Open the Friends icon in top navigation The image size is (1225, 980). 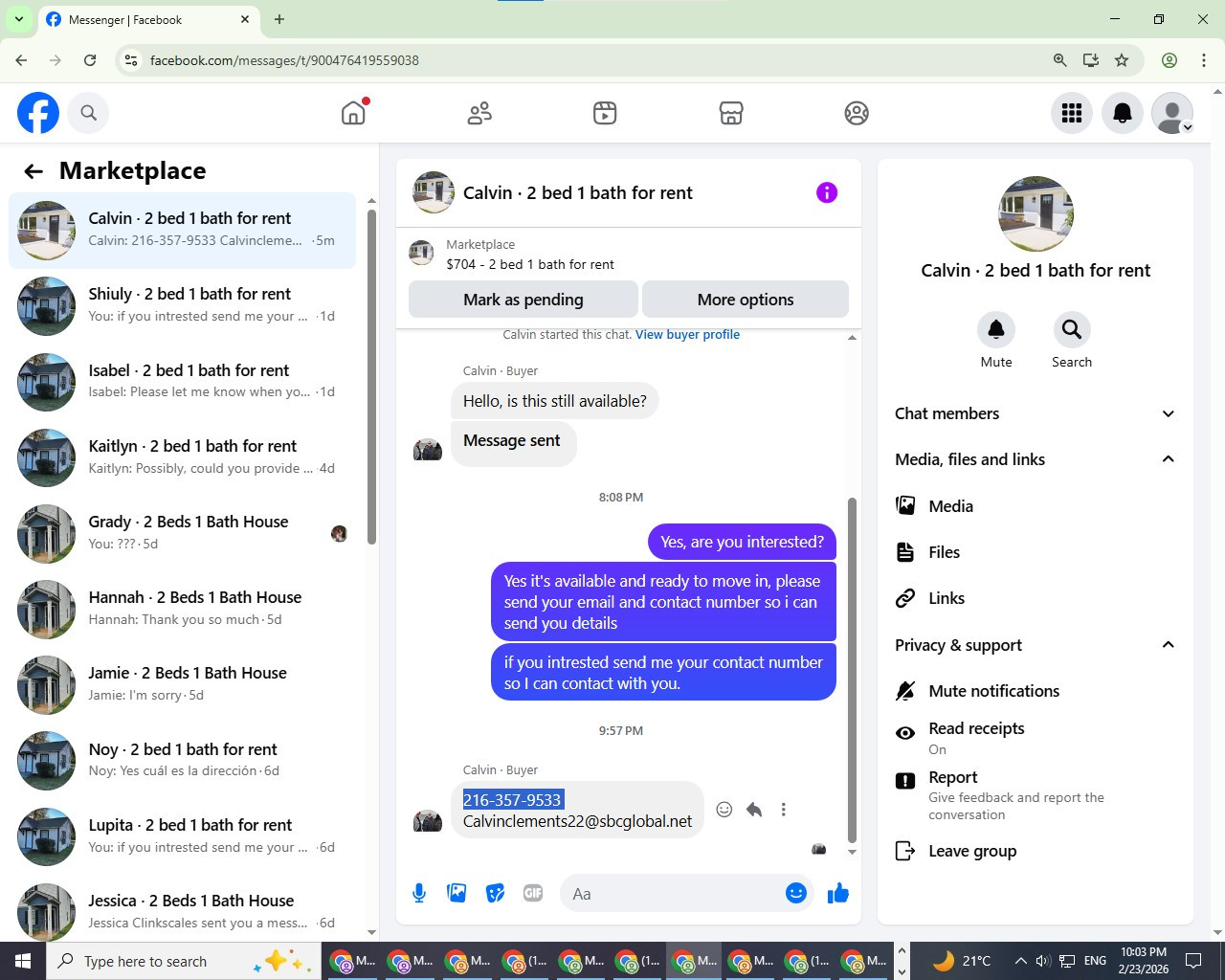479,113
